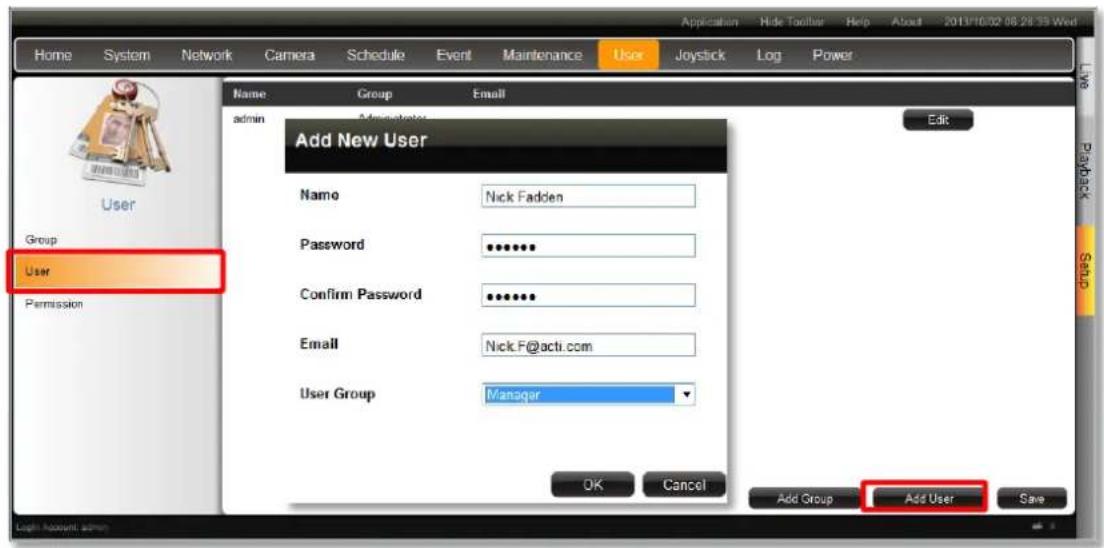This screenshot has height=548, width=1104.
Task: Click Hide Toolbar in the top bar
Action: tap(792, 23)
